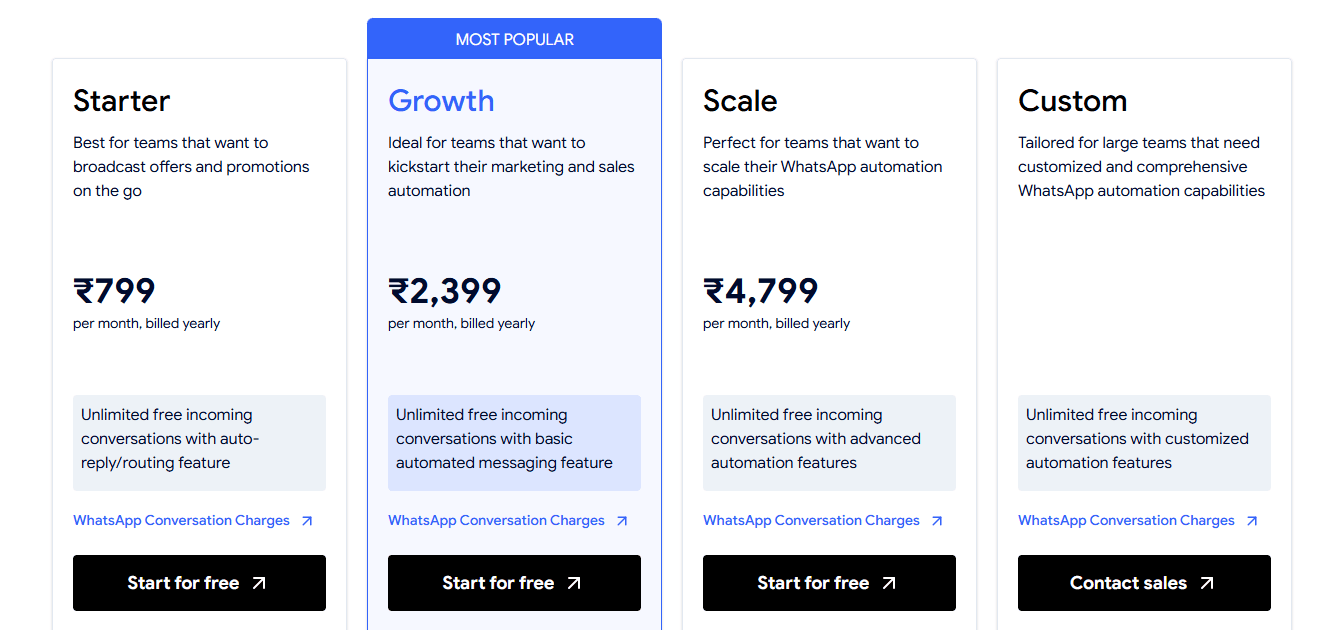The width and height of the screenshot is (1333, 630).
Task: Click the ₹4,799 Scale plan price
Action: pyautogui.click(x=761, y=291)
